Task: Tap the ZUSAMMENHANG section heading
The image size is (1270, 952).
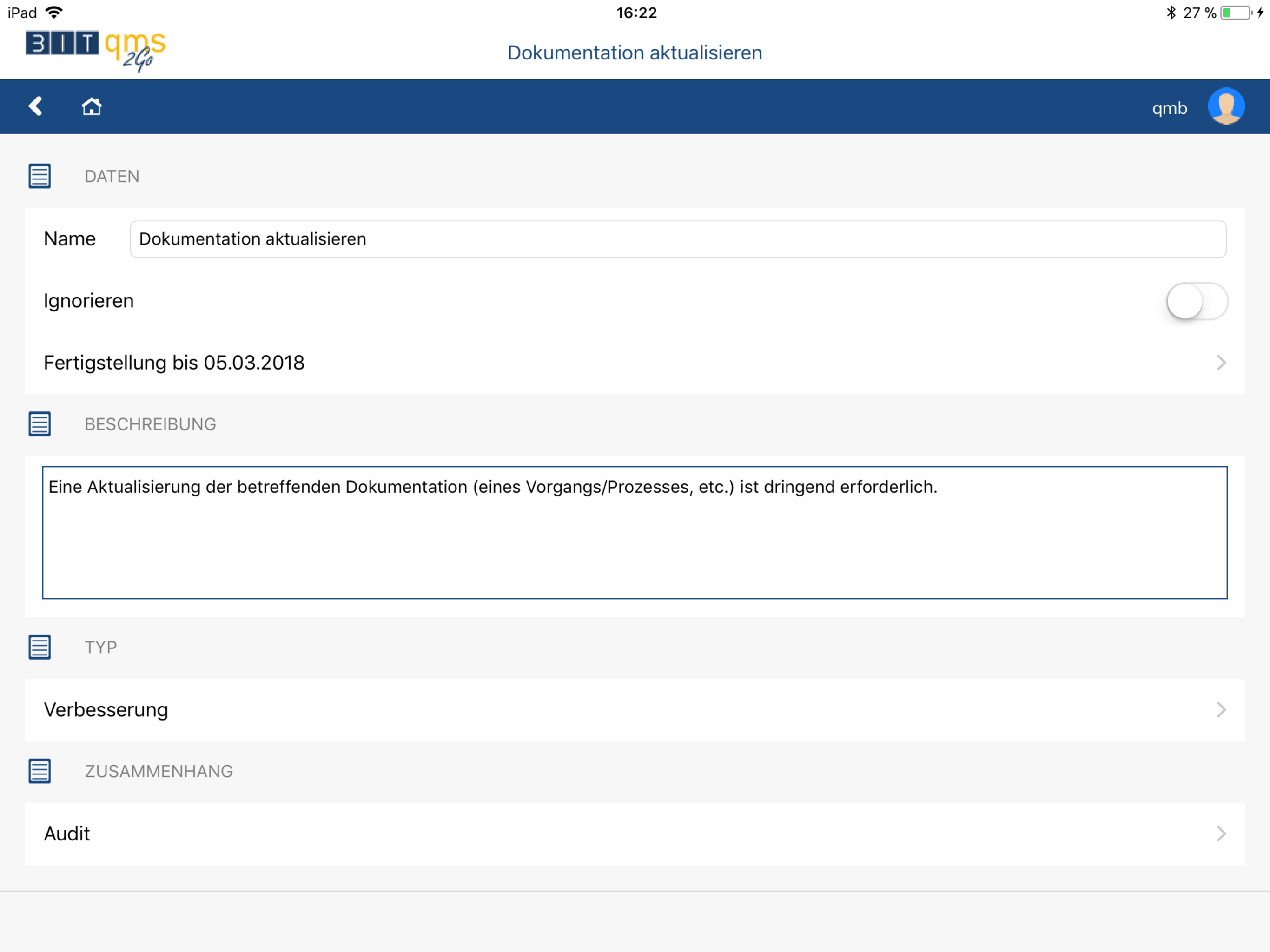Action: click(x=159, y=771)
